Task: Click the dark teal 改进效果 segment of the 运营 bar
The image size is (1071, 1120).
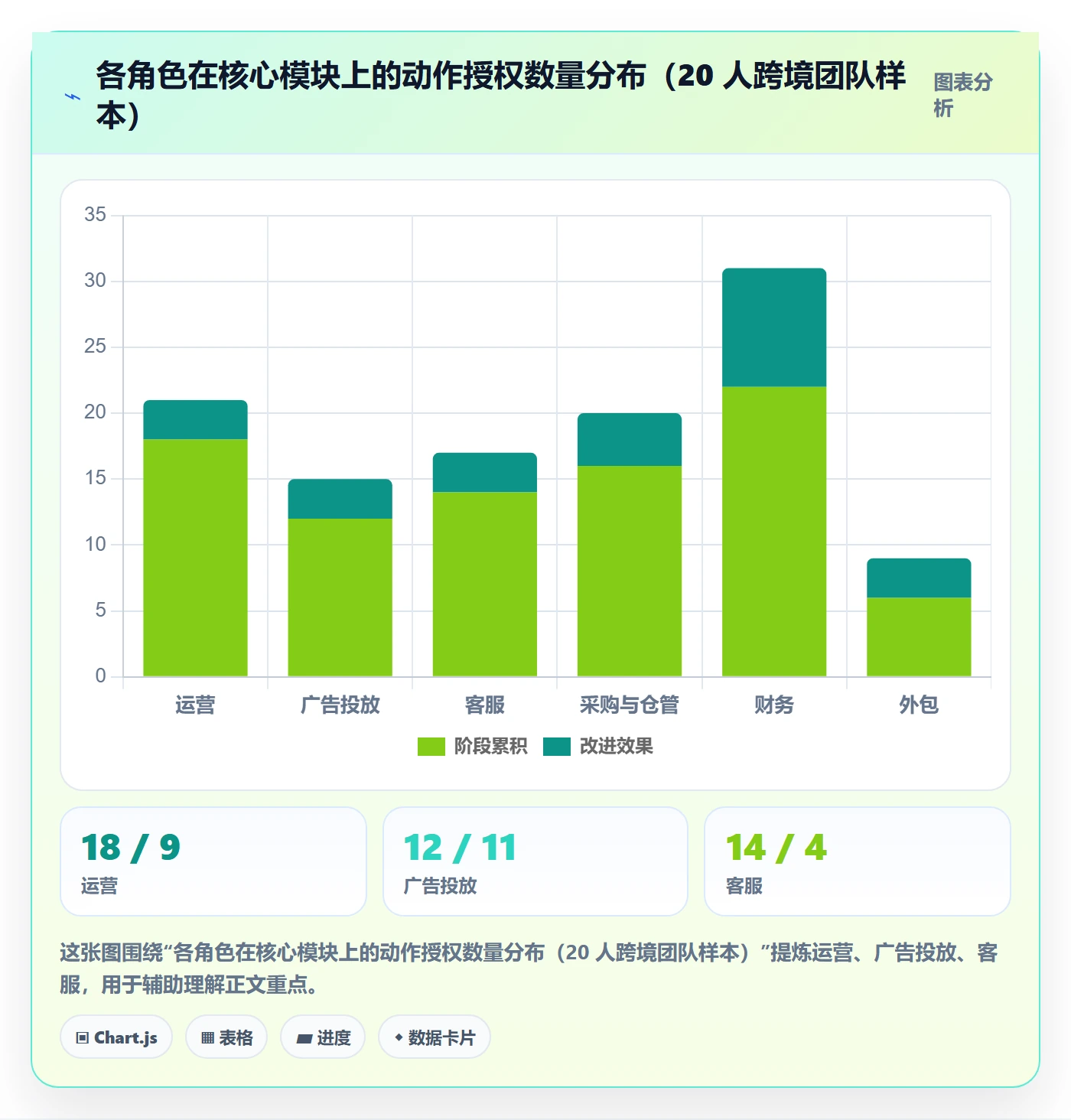Action: 195,420
